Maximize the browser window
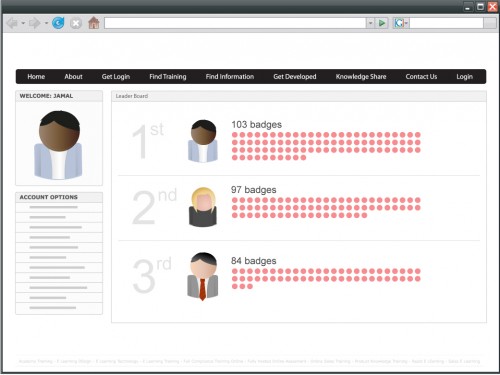 [x=480, y=7]
